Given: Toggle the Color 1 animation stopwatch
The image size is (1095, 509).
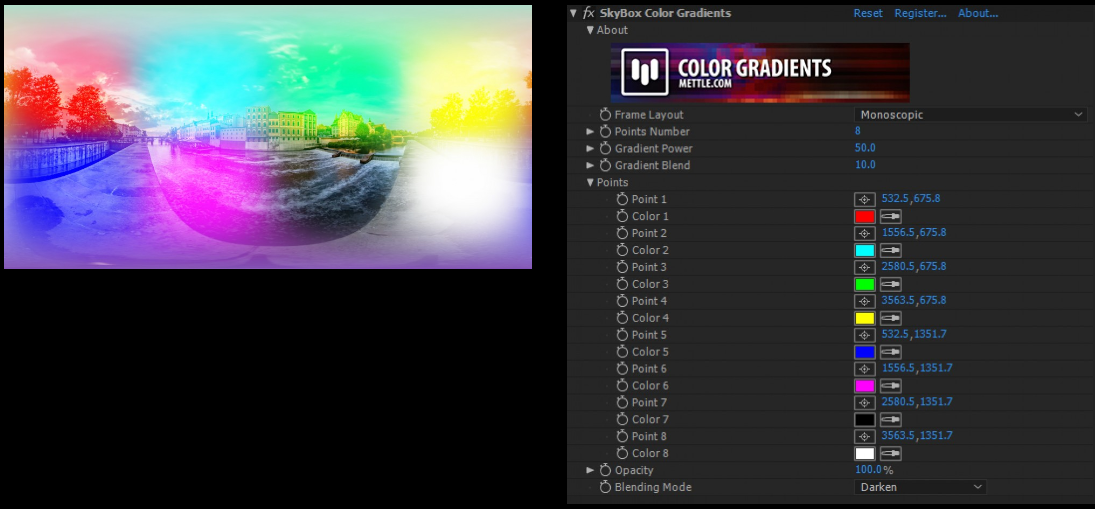Looking at the screenshot, I should pos(623,216).
